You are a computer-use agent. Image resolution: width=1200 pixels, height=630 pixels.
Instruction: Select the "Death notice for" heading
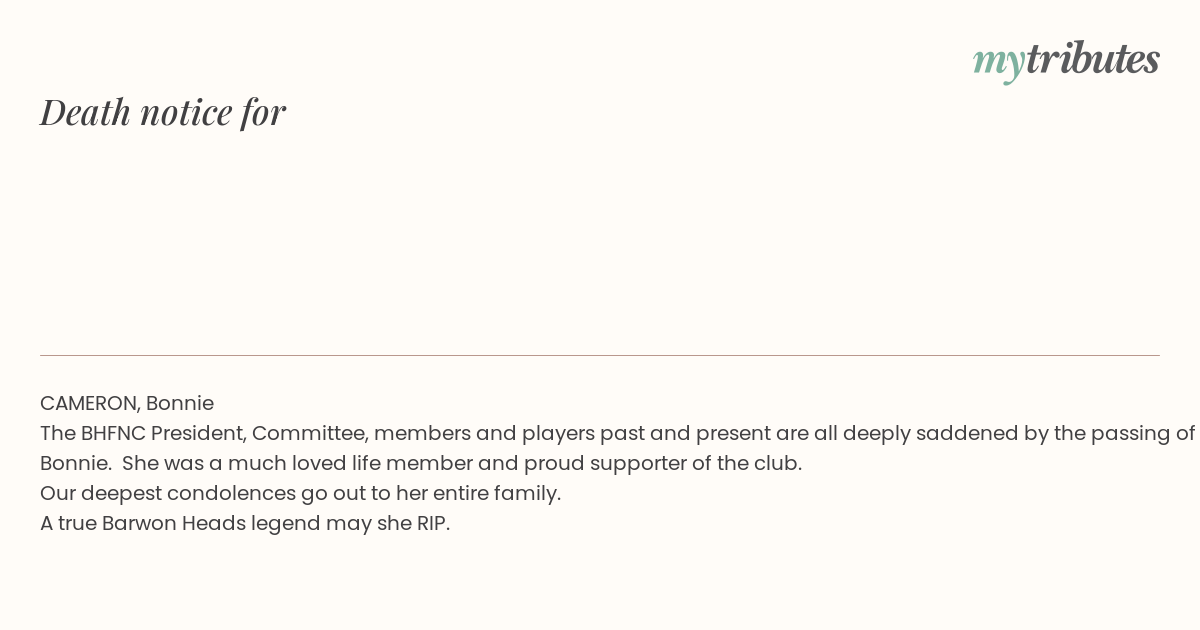pyautogui.click(x=163, y=112)
